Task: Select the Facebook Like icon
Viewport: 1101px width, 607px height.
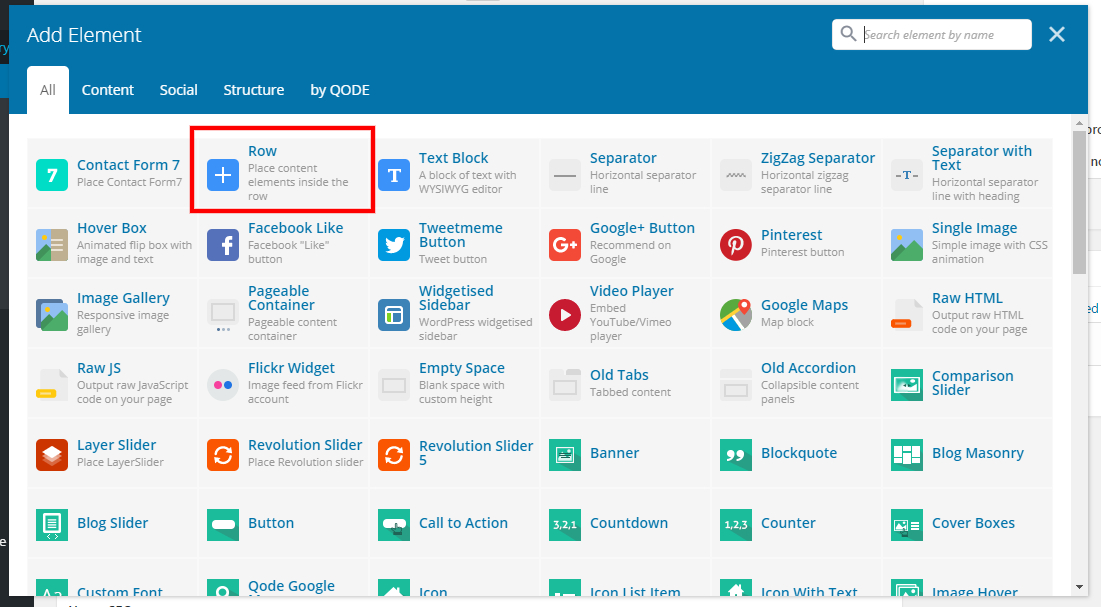Action: tap(223, 244)
